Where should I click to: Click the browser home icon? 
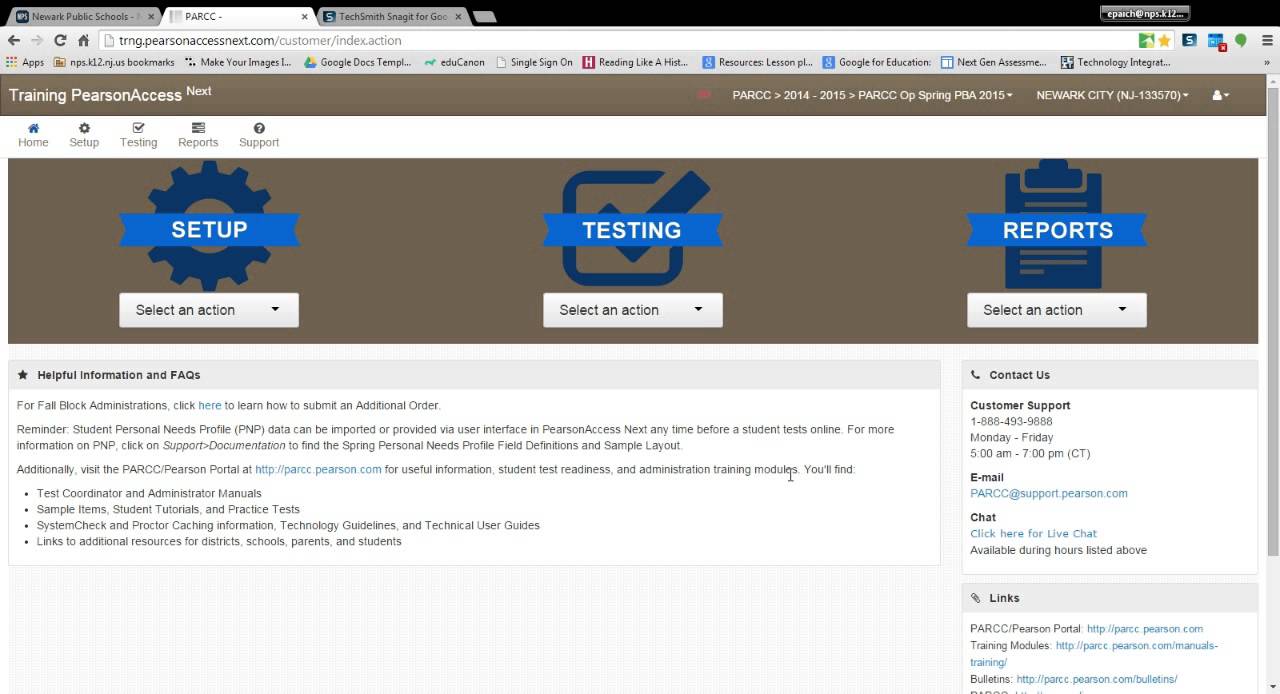coord(84,40)
